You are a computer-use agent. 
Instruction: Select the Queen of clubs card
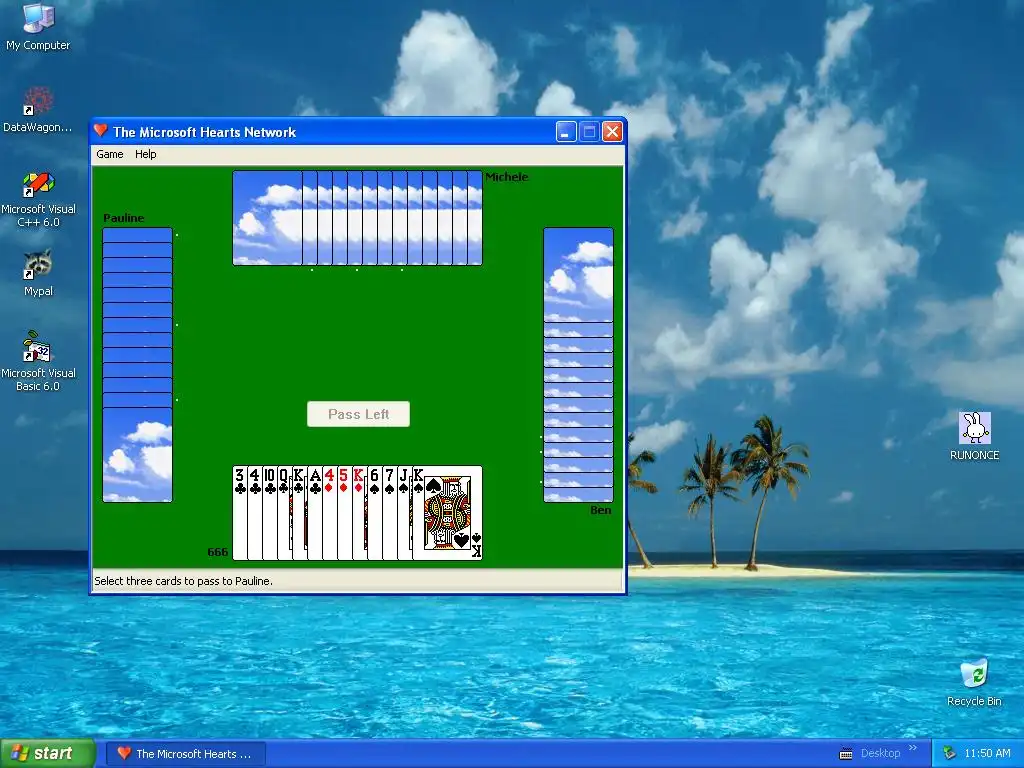click(x=285, y=513)
